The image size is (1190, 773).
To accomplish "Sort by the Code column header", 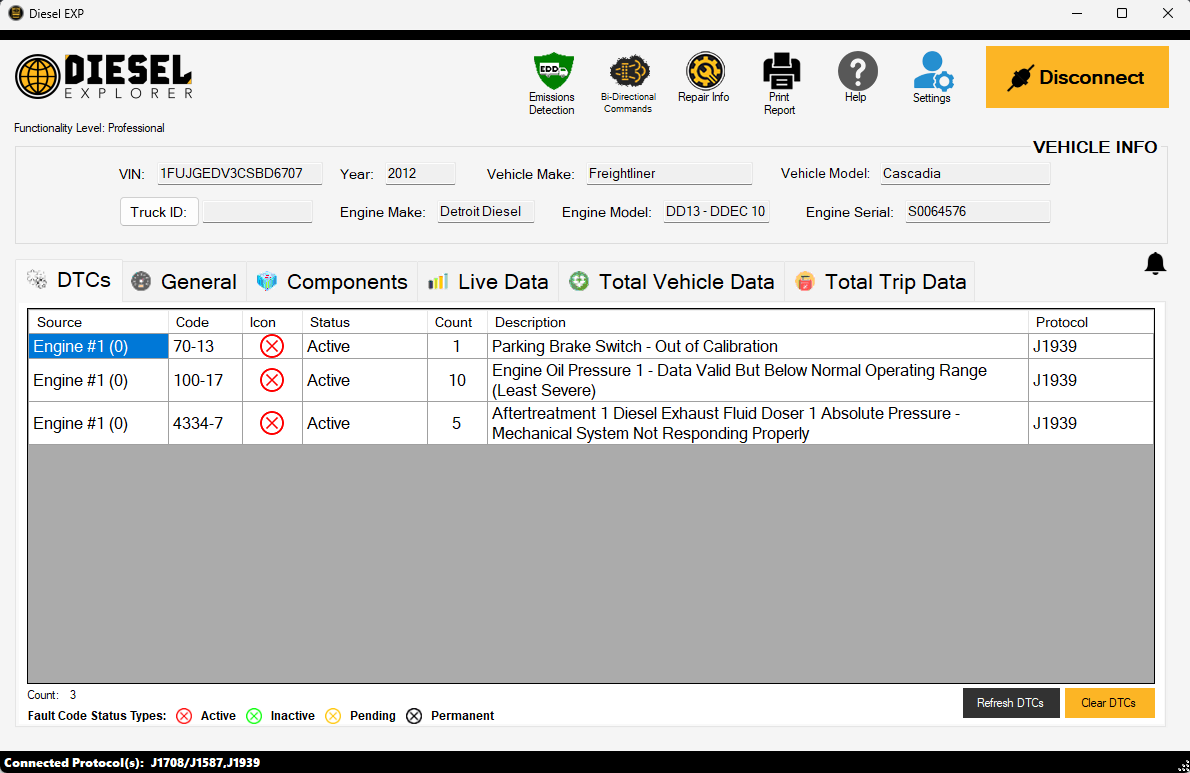I will pyautogui.click(x=205, y=322).
